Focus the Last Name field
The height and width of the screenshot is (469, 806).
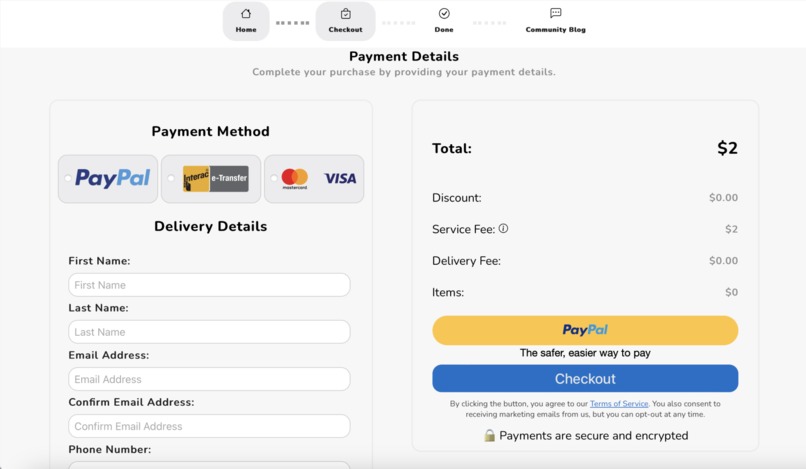tap(209, 332)
